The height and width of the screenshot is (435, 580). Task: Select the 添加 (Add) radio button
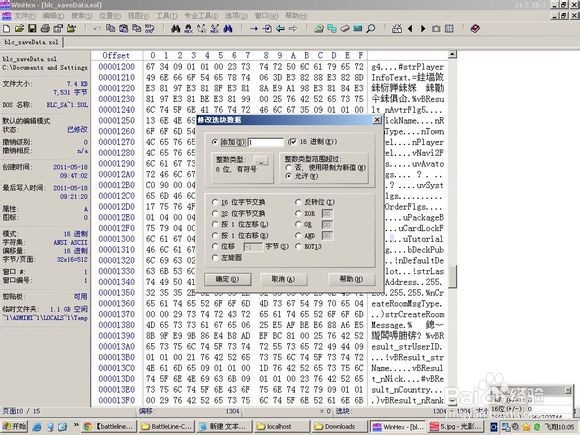[215, 142]
